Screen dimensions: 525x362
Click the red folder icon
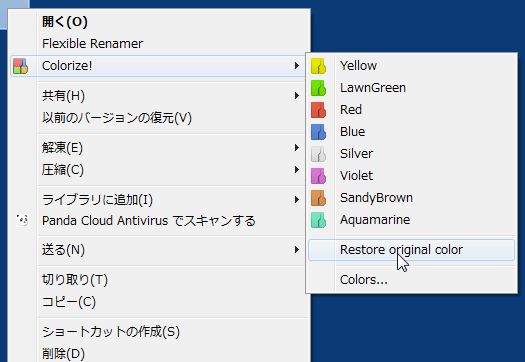click(x=318, y=110)
